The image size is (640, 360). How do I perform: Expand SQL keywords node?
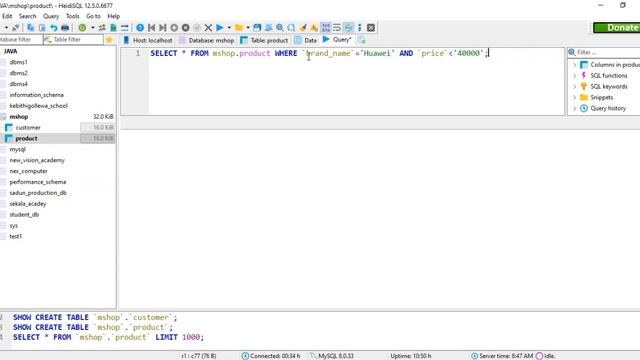tap(575, 87)
